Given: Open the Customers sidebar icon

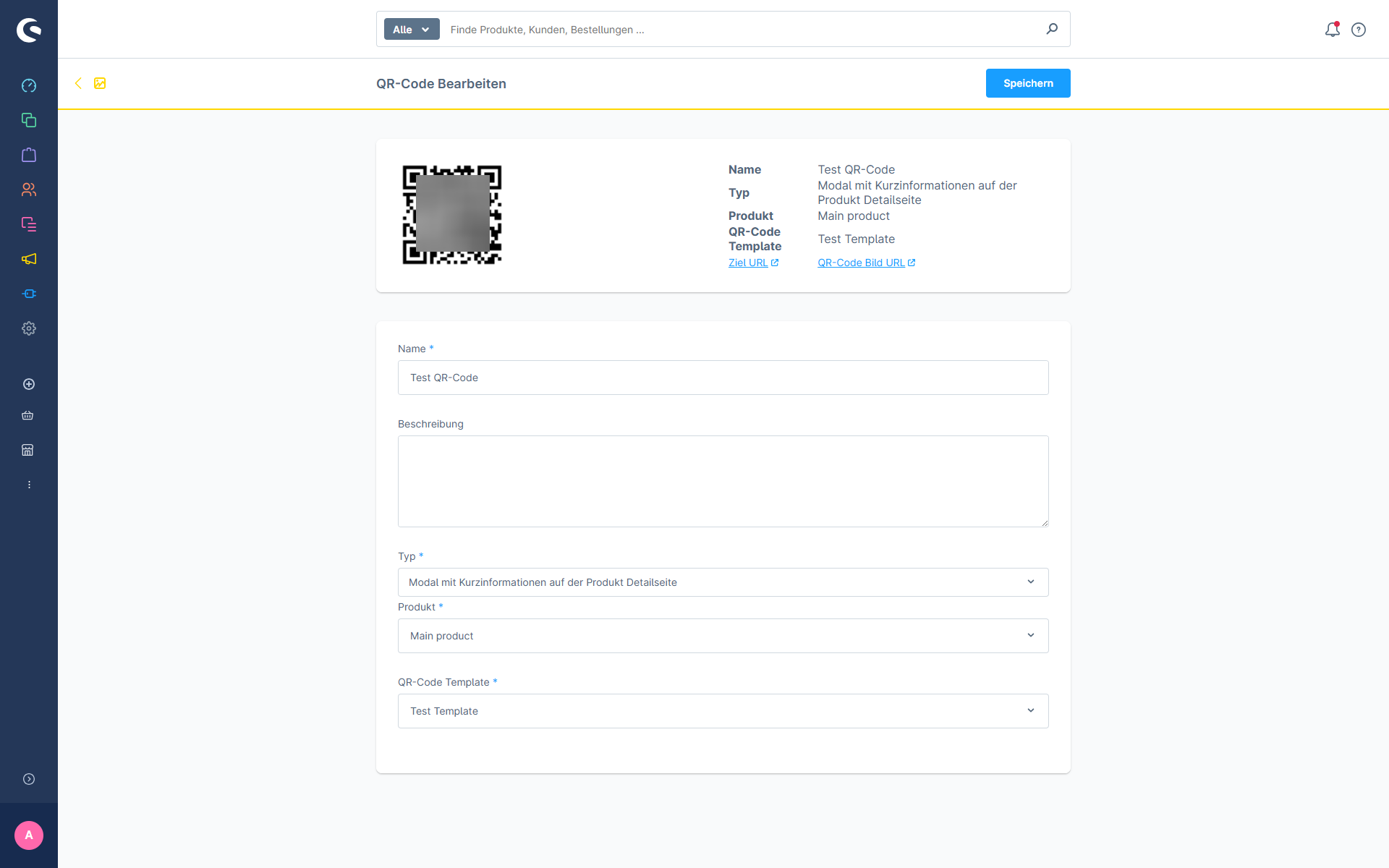Looking at the screenshot, I should click(29, 190).
